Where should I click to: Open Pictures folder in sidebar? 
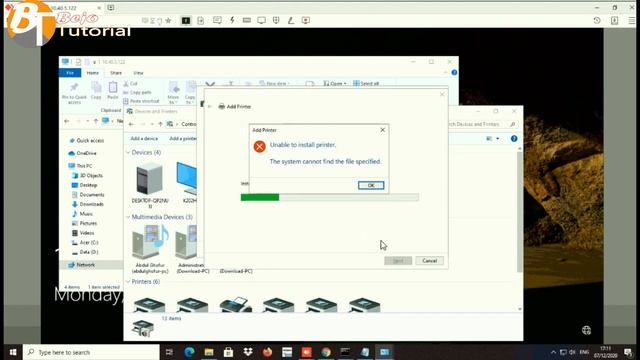[84, 223]
